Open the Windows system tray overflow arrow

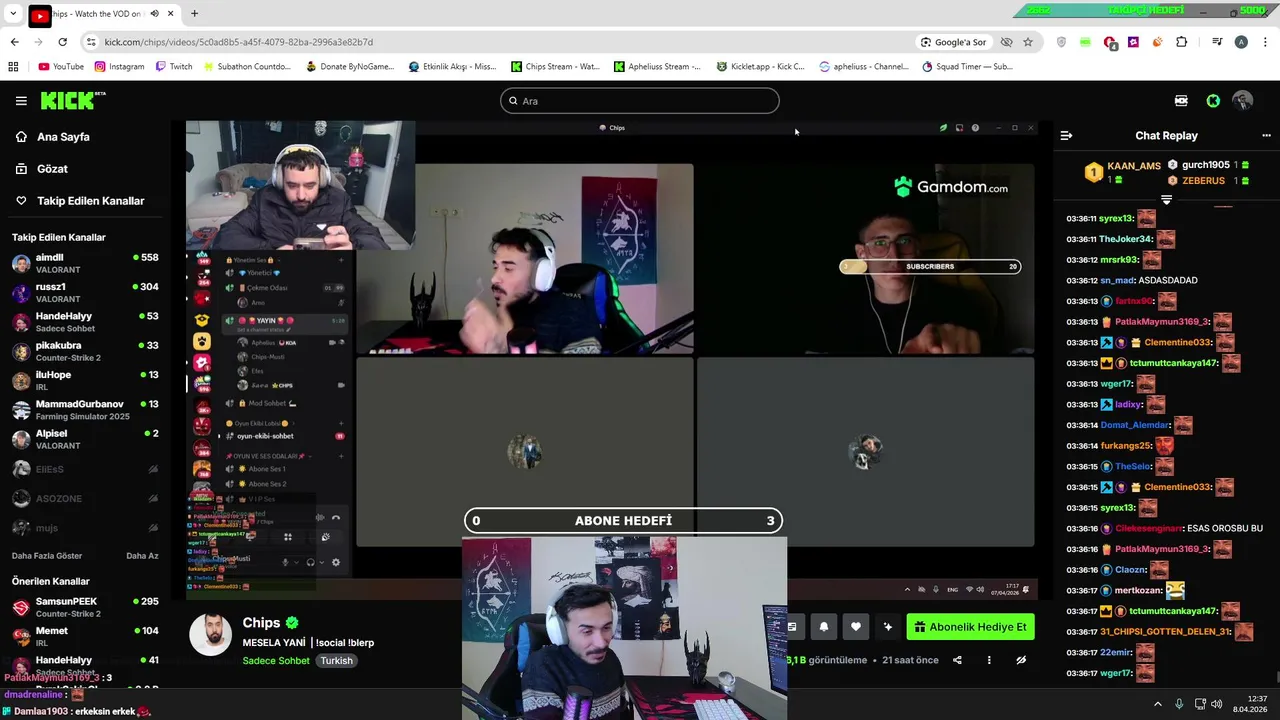pyautogui.click(x=1158, y=704)
